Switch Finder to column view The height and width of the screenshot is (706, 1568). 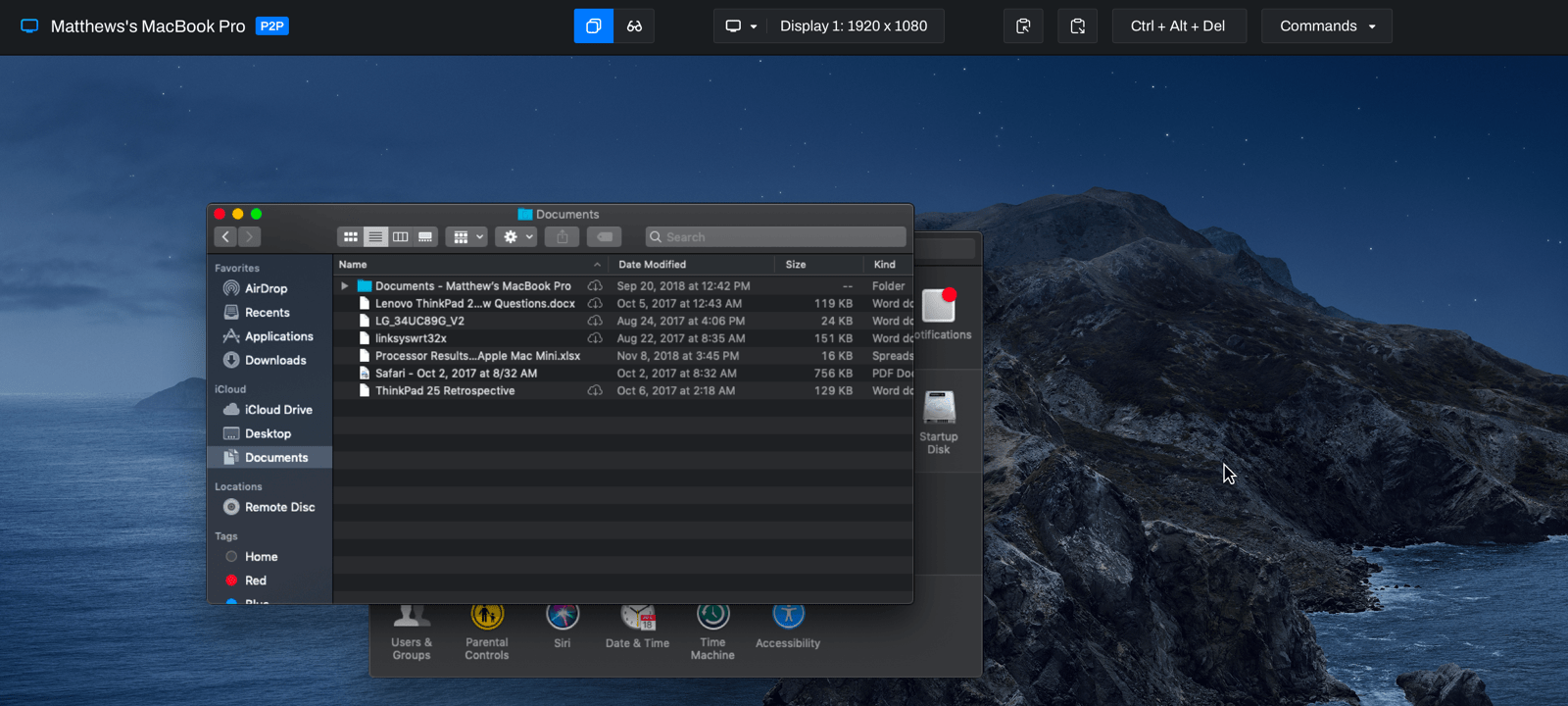[401, 236]
